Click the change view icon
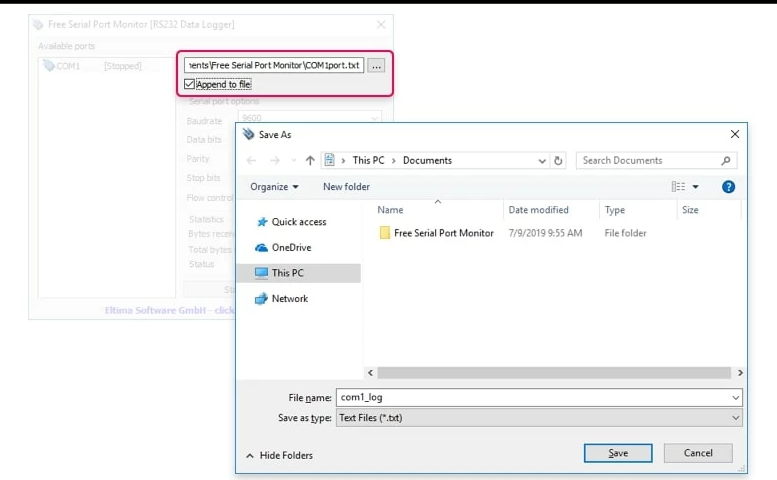Viewport: 777px width, 480px height. click(x=678, y=187)
